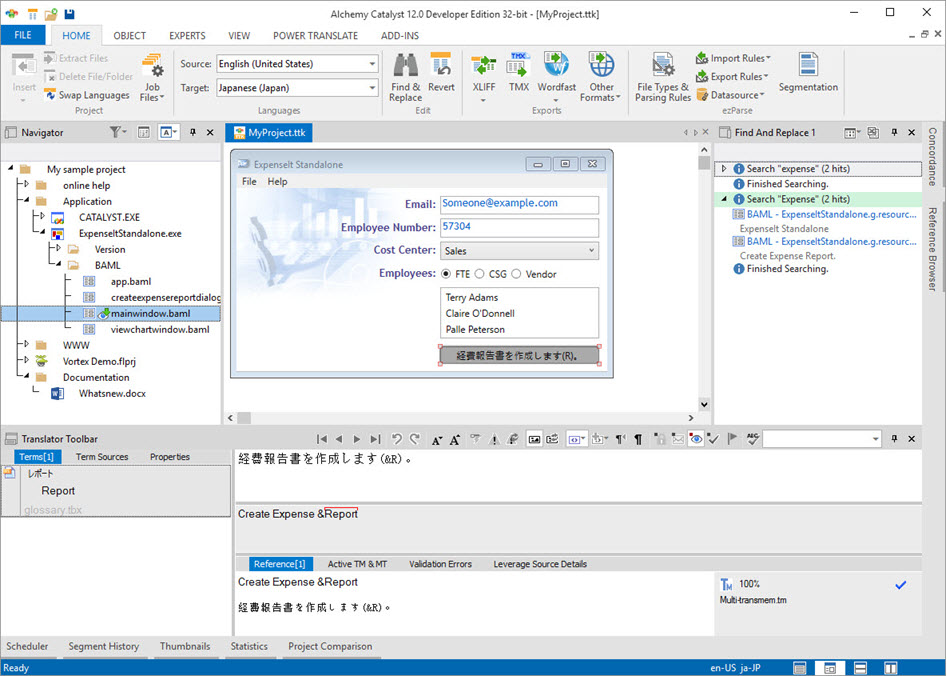Click the Segmentation icon
Screen dimensions: 947x676
click(x=808, y=65)
